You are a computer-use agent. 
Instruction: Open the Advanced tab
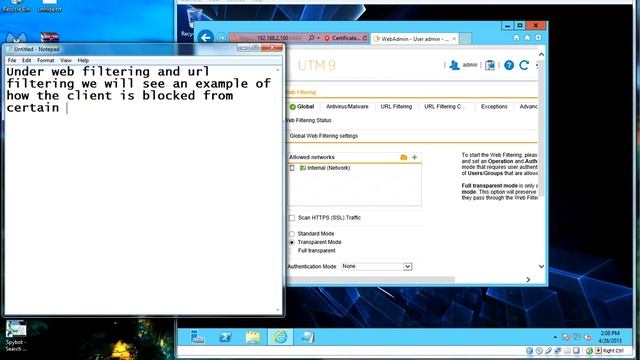pyautogui.click(x=528, y=107)
